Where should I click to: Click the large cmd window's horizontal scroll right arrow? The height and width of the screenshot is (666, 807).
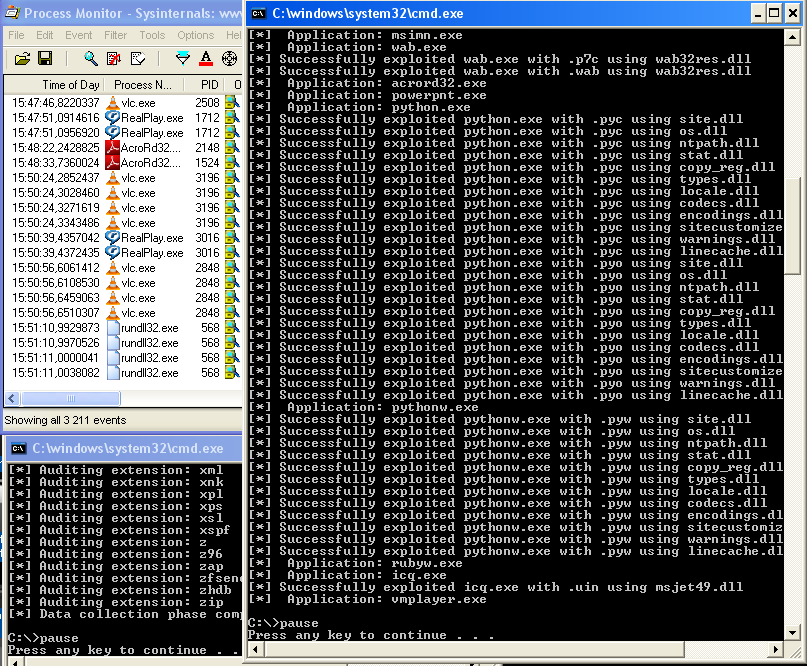(776, 650)
